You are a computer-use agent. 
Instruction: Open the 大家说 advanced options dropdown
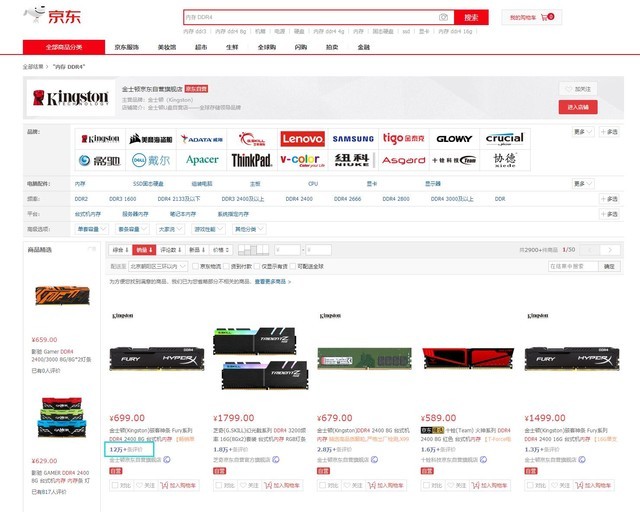(x=165, y=229)
